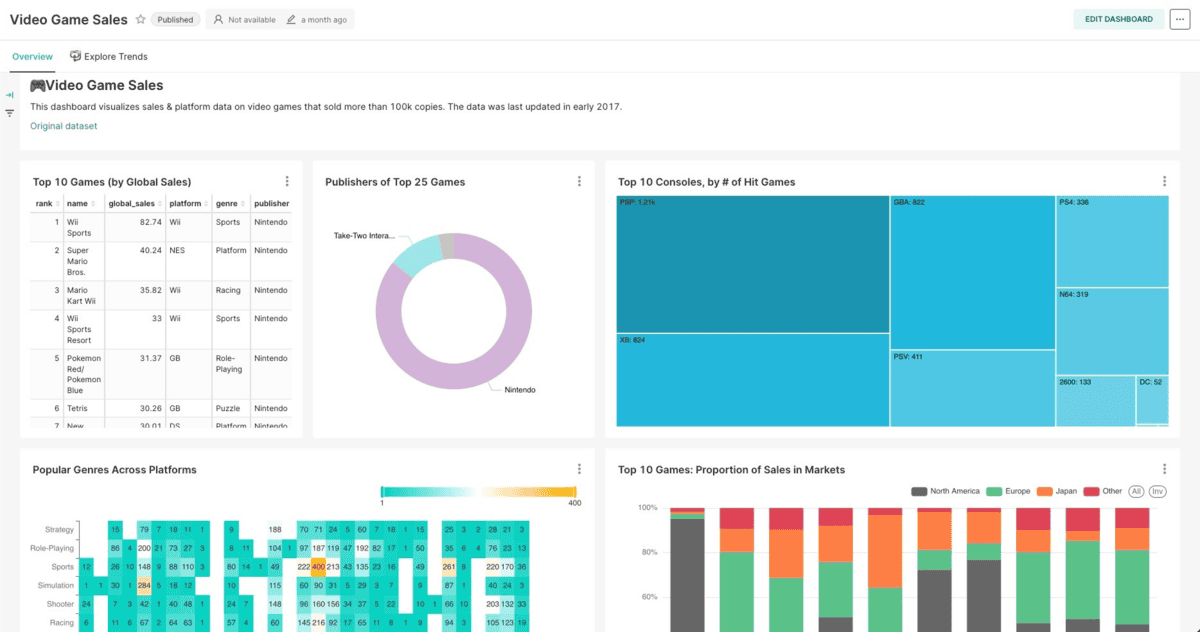The width and height of the screenshot is (1200, 632).
Task: Open the Proportion of Sales chart menu
Action: coord(1164,469)
